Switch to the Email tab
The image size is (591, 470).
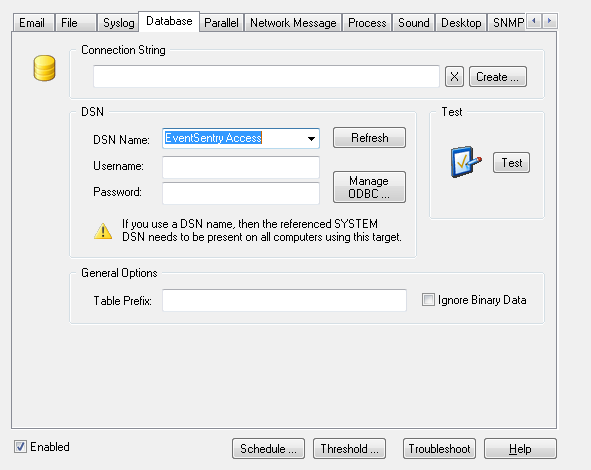coord(33,23)
